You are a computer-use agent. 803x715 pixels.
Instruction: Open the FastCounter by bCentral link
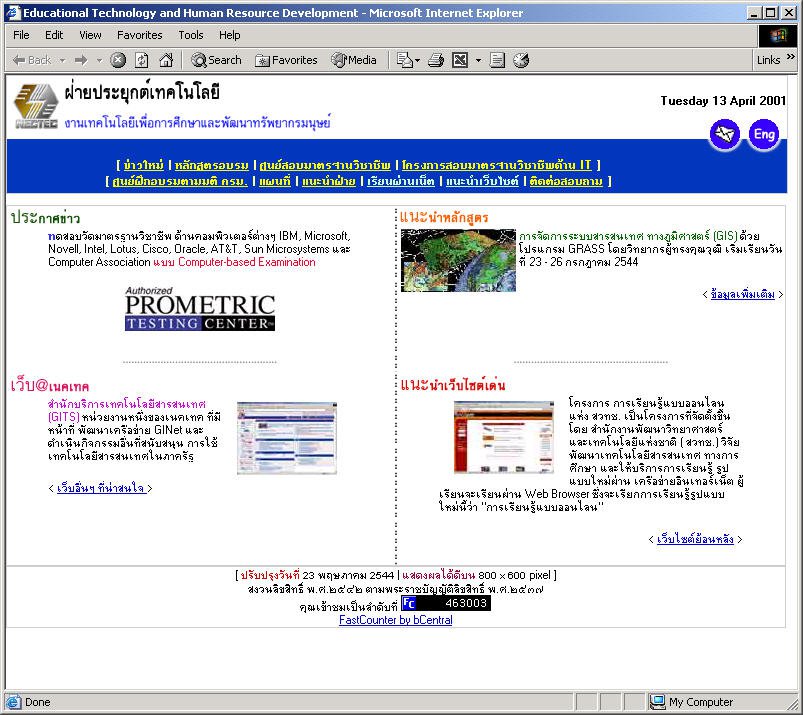[395, 620]
